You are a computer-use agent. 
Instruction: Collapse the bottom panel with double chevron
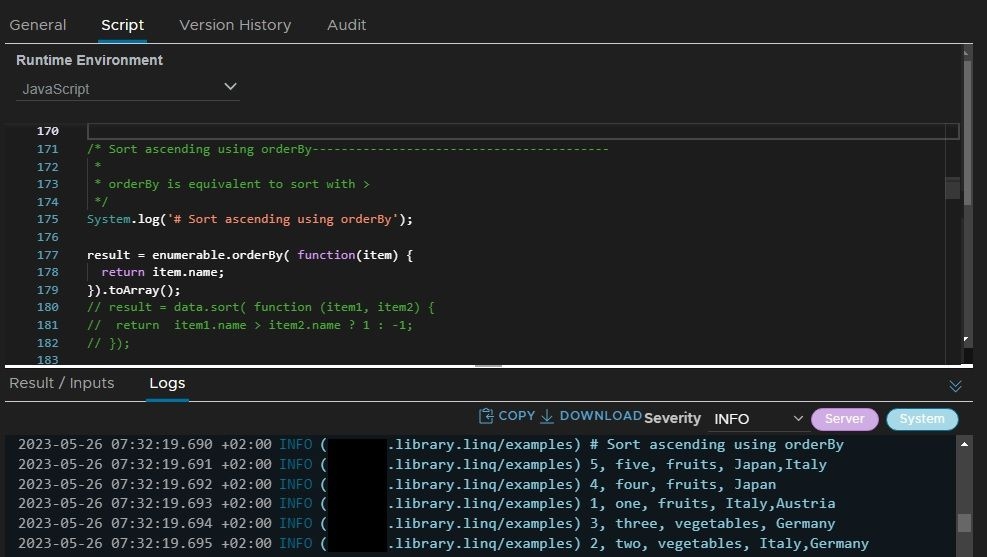[x=955, y=386]
